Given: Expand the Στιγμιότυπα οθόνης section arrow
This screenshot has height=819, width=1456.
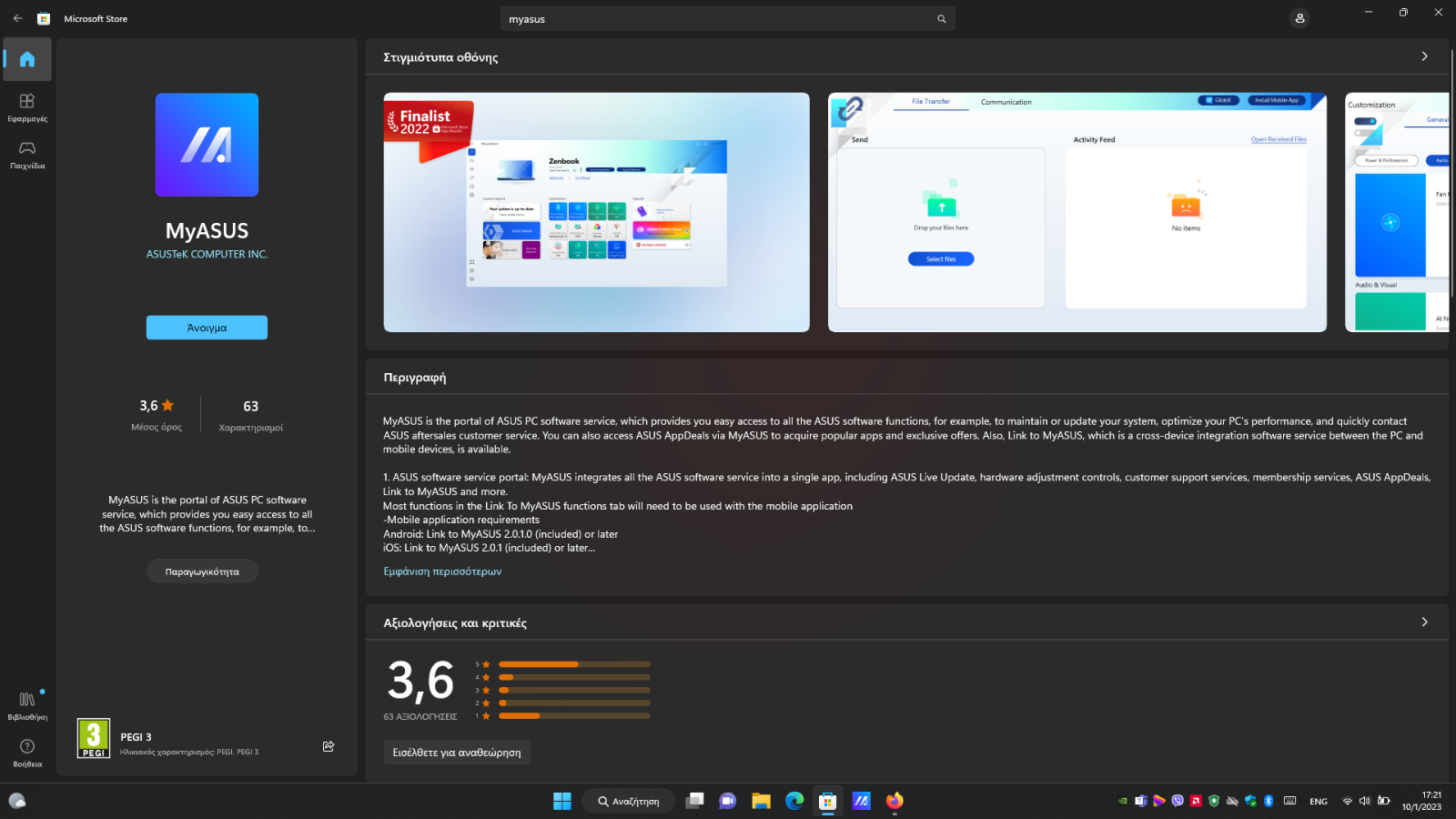Looking at the screenshot, I should click(x=1424, y=56).
